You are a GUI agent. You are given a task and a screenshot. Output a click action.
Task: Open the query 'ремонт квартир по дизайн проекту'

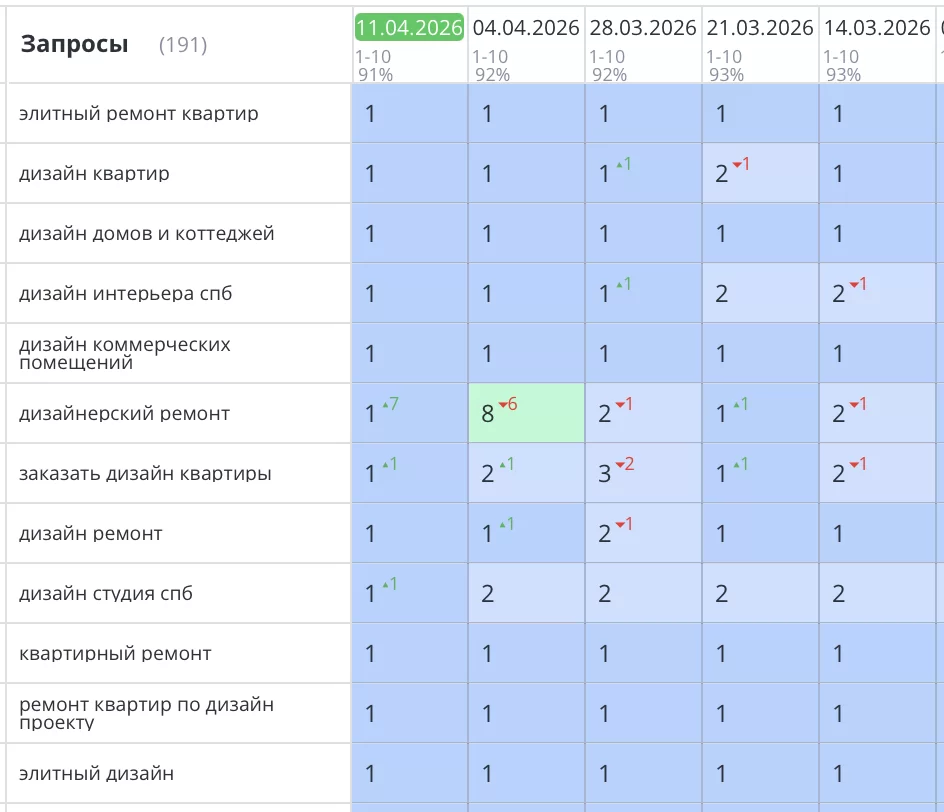[x=130, y=713]
